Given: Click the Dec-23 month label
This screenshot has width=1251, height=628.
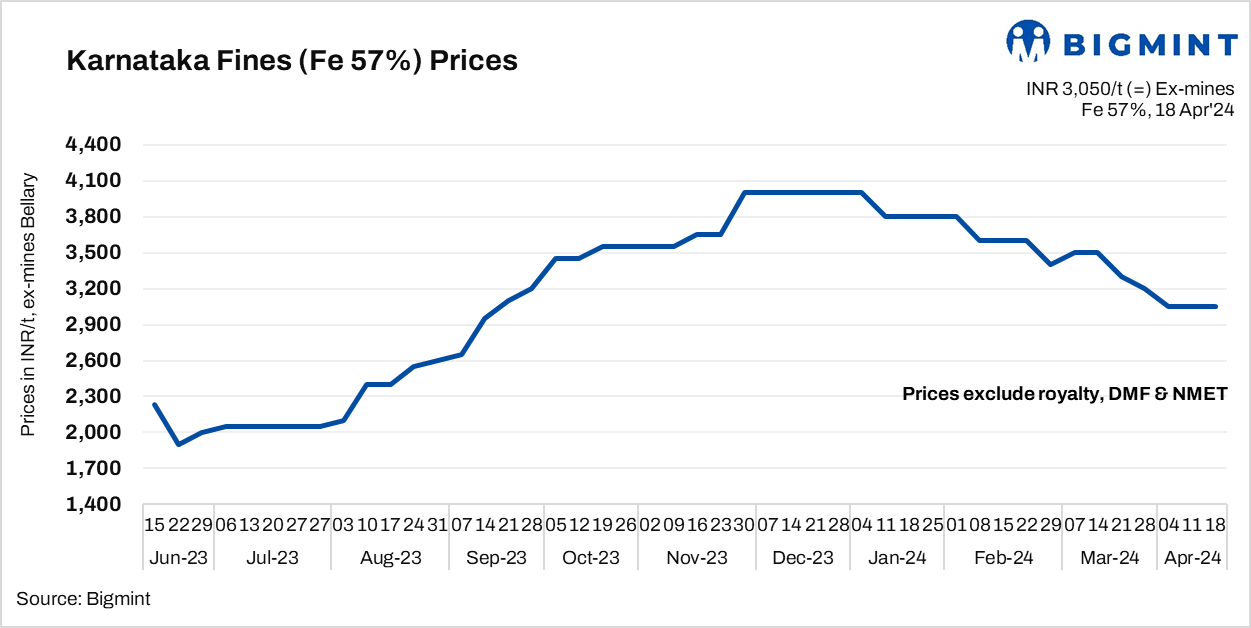Looking at the screenshot, I should point(803,558).
